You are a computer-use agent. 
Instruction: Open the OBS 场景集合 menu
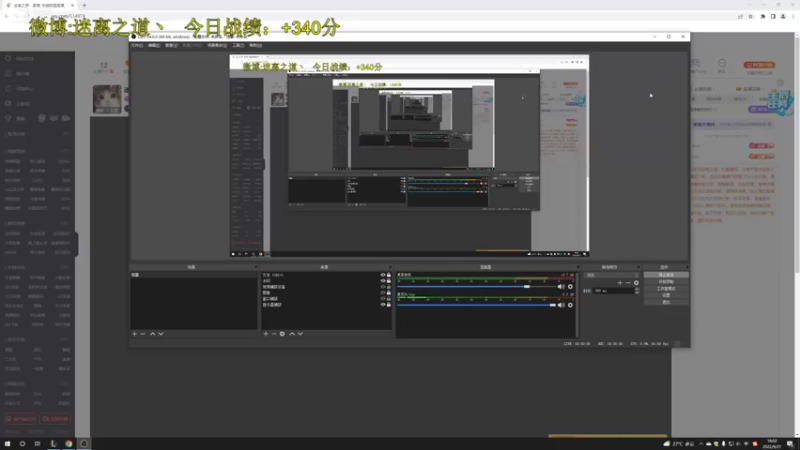[x=217, y=45]
